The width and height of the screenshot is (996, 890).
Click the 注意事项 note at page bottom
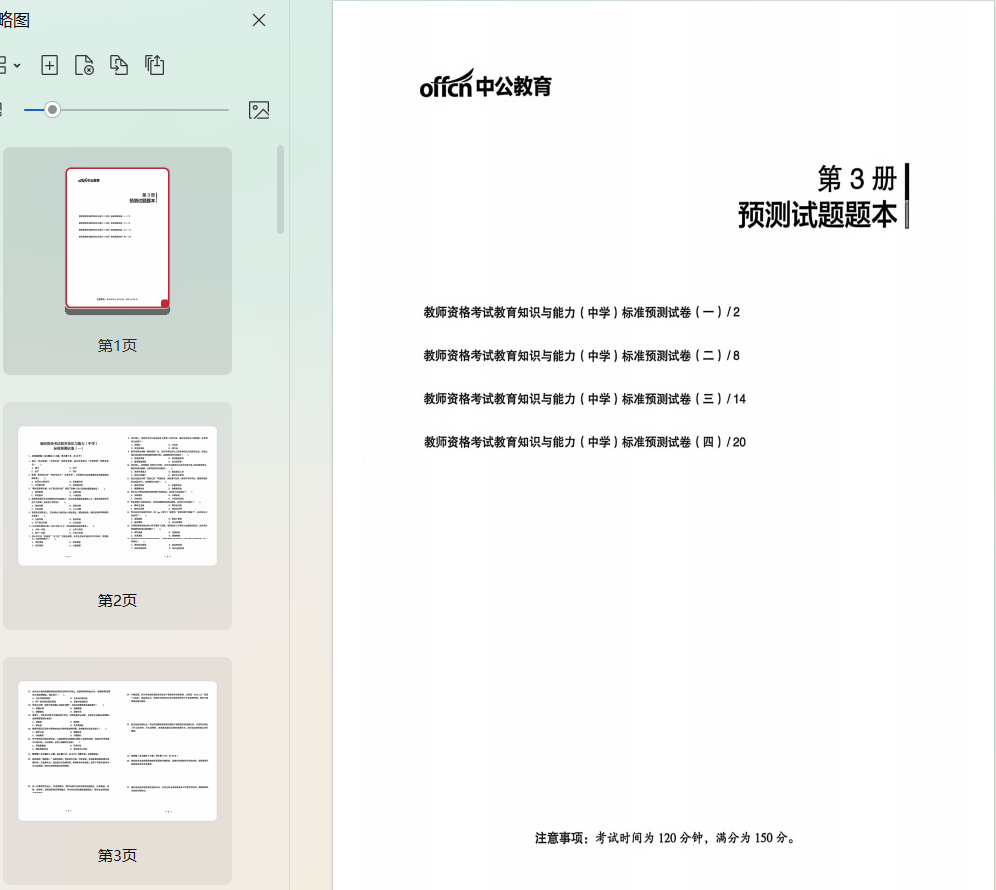point(665,838)
